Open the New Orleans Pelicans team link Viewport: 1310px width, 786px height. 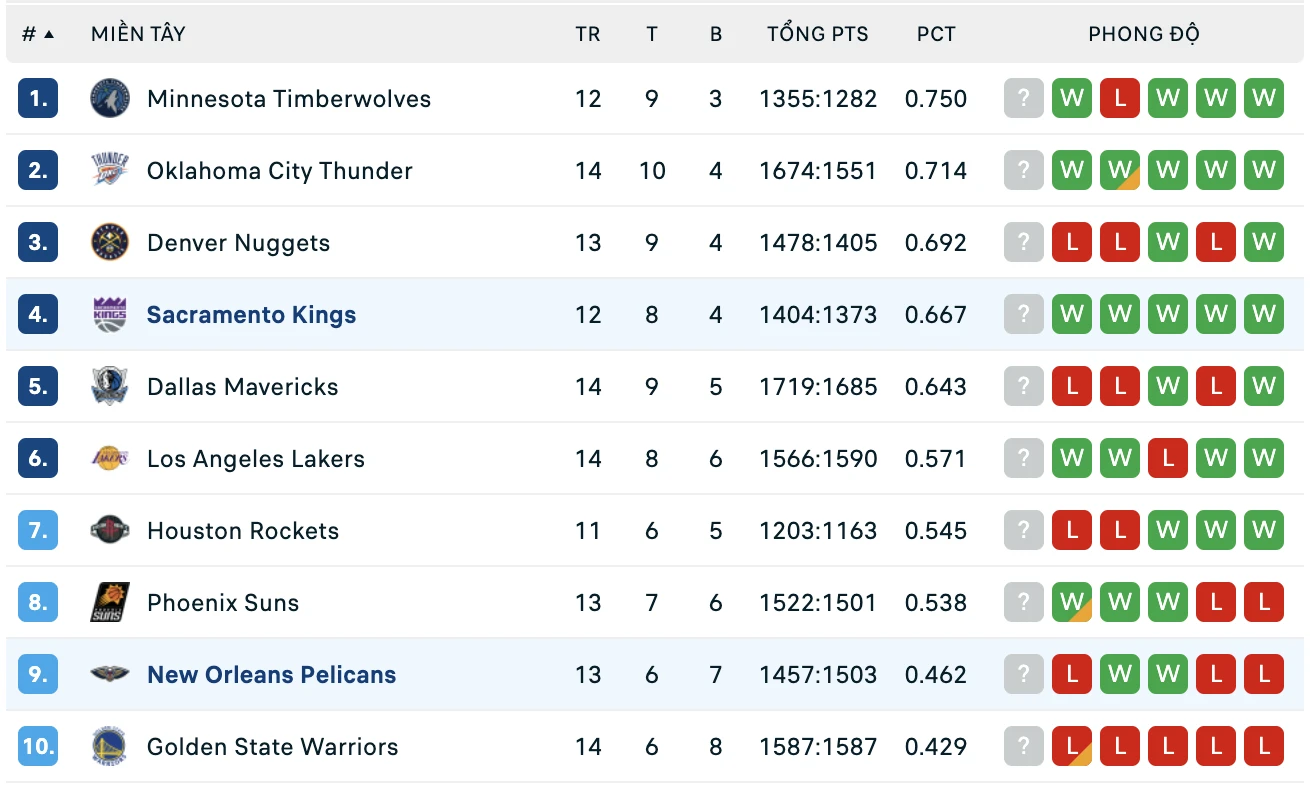point(272,675)
